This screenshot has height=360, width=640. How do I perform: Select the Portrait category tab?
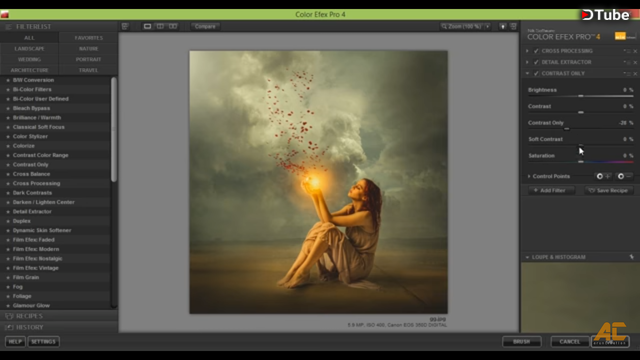89,60
